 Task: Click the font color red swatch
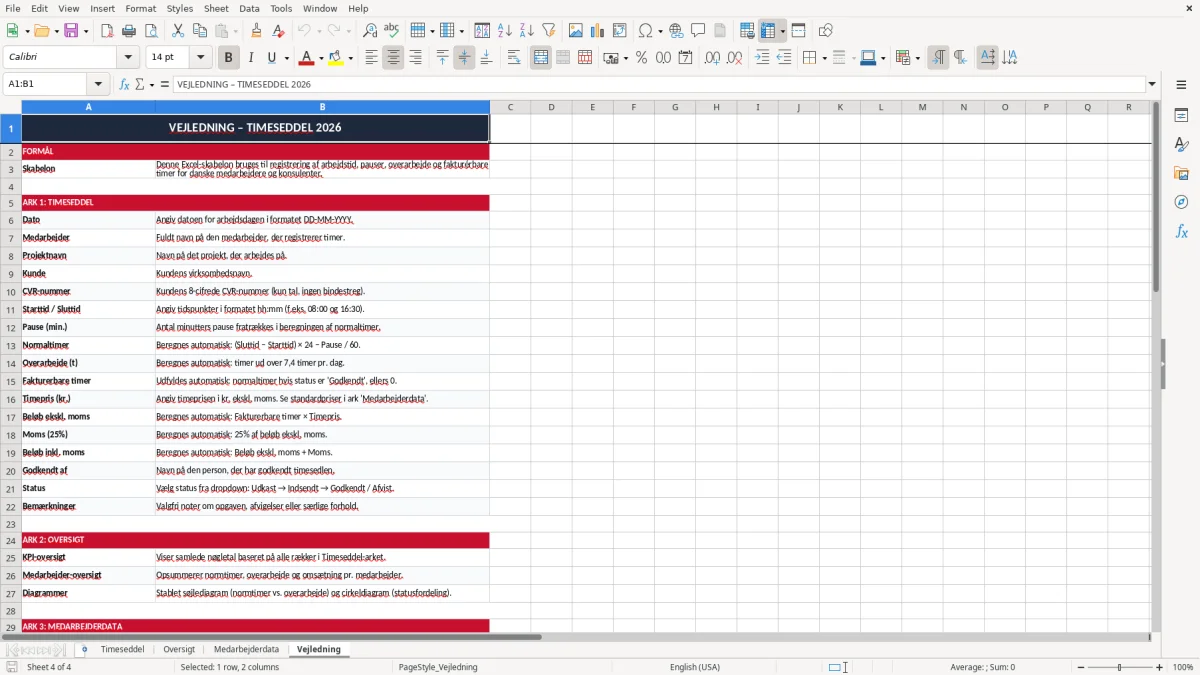point(307,58)
